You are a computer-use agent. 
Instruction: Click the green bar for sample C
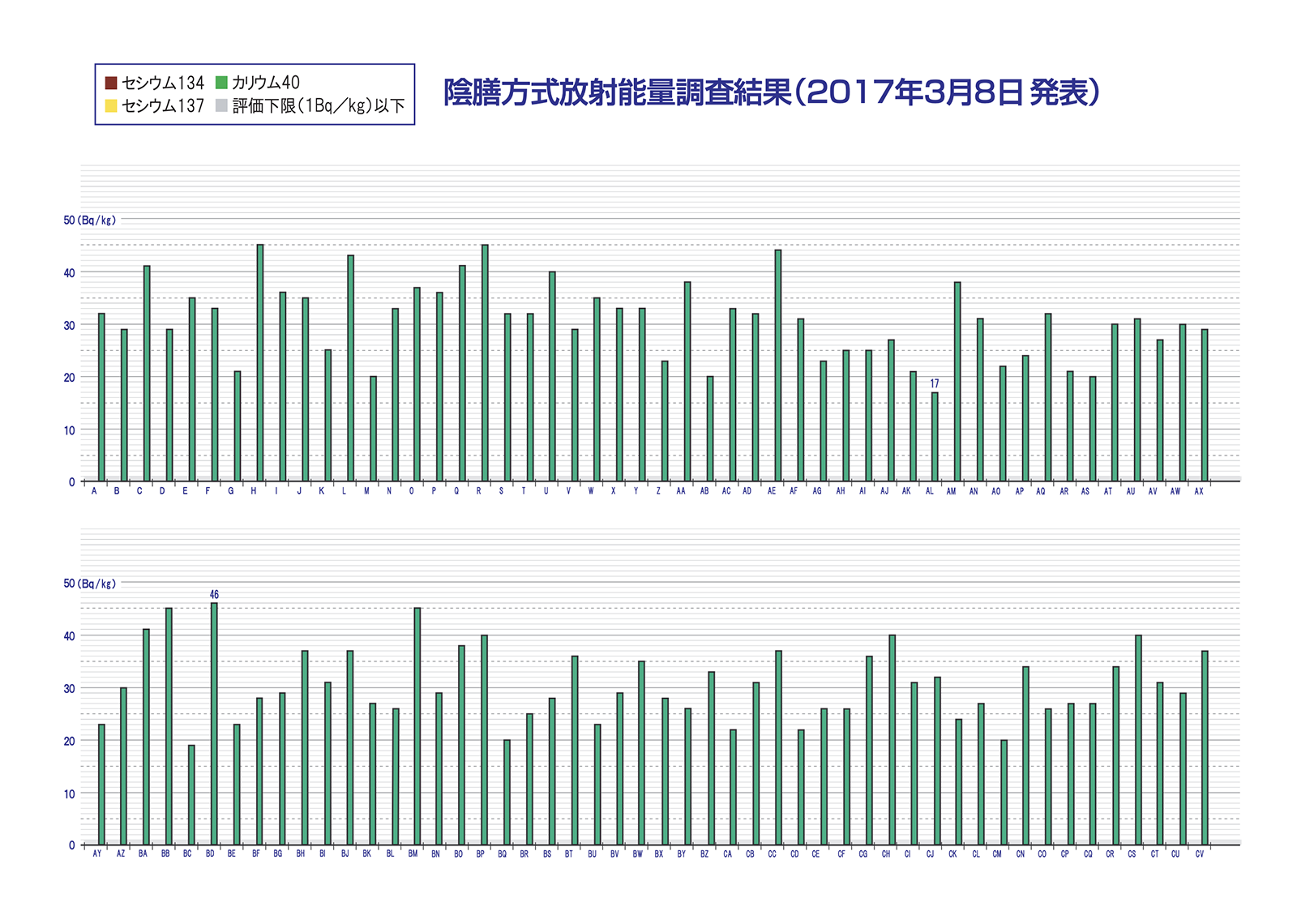pyautogui.click(x=147, y=374)
